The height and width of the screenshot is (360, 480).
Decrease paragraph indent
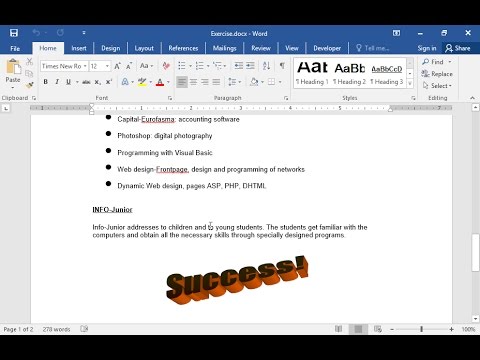tap(239, 66)
